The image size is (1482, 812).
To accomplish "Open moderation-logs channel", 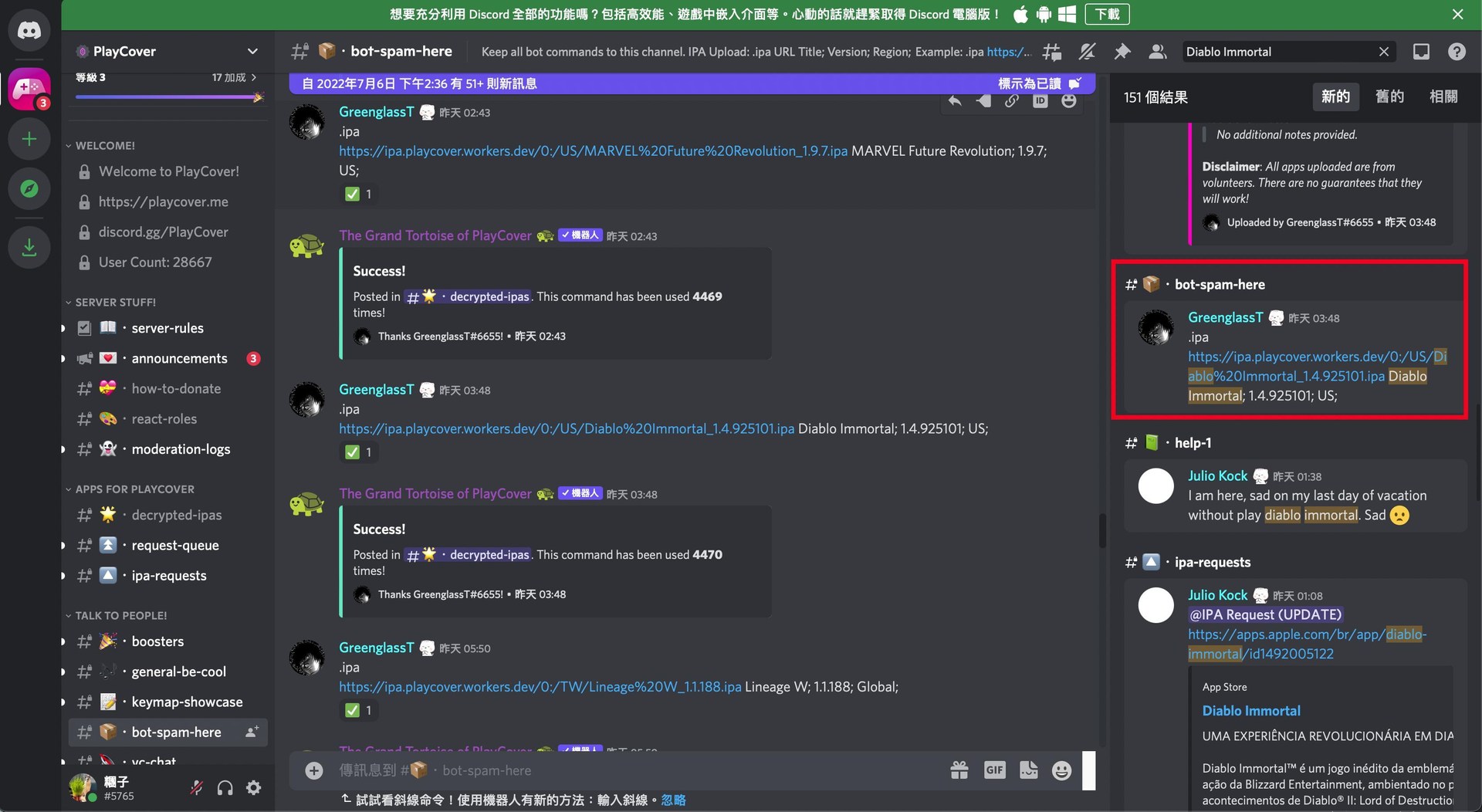I will (167, 449).
